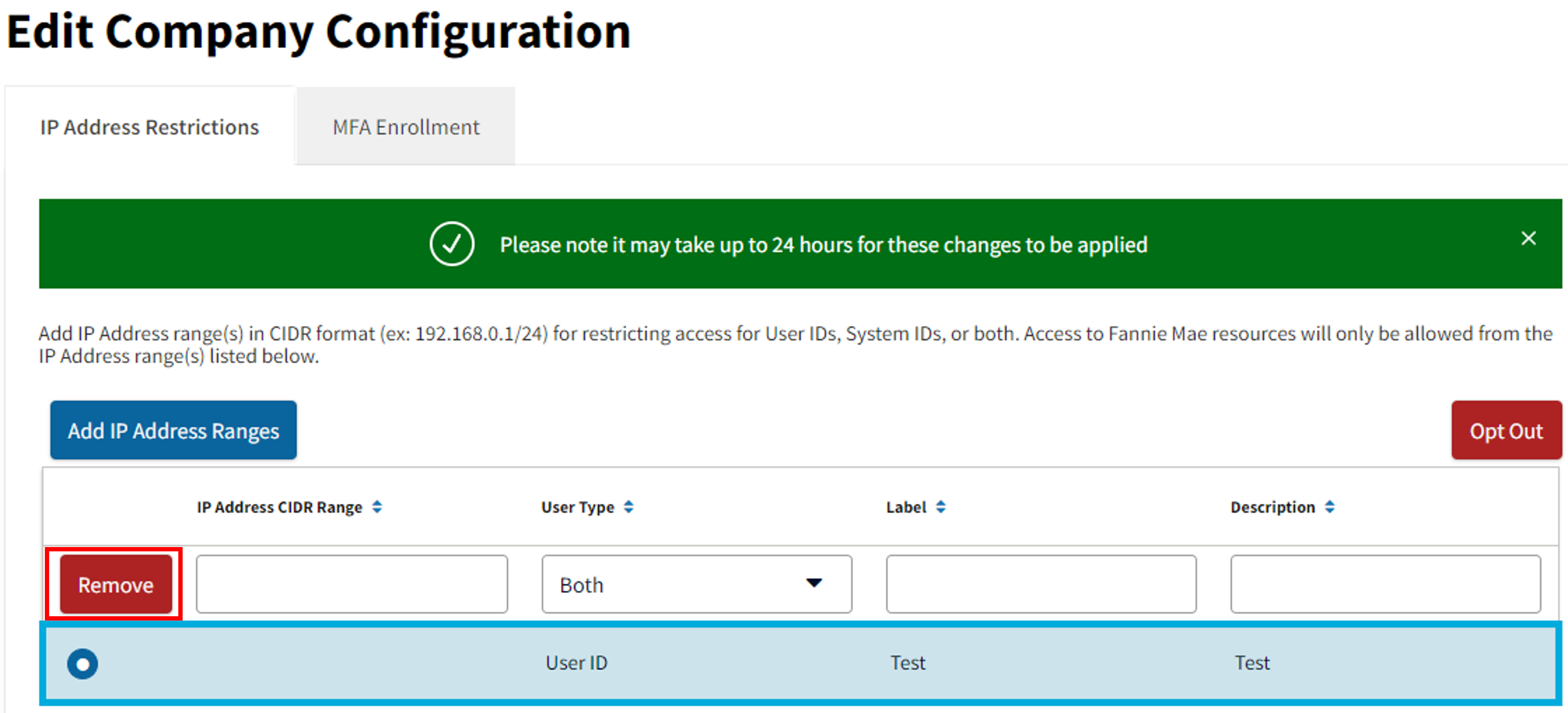Click the Test value under Description
The width and height of the screenshot is (1568, 713).
click(1251, 663)
